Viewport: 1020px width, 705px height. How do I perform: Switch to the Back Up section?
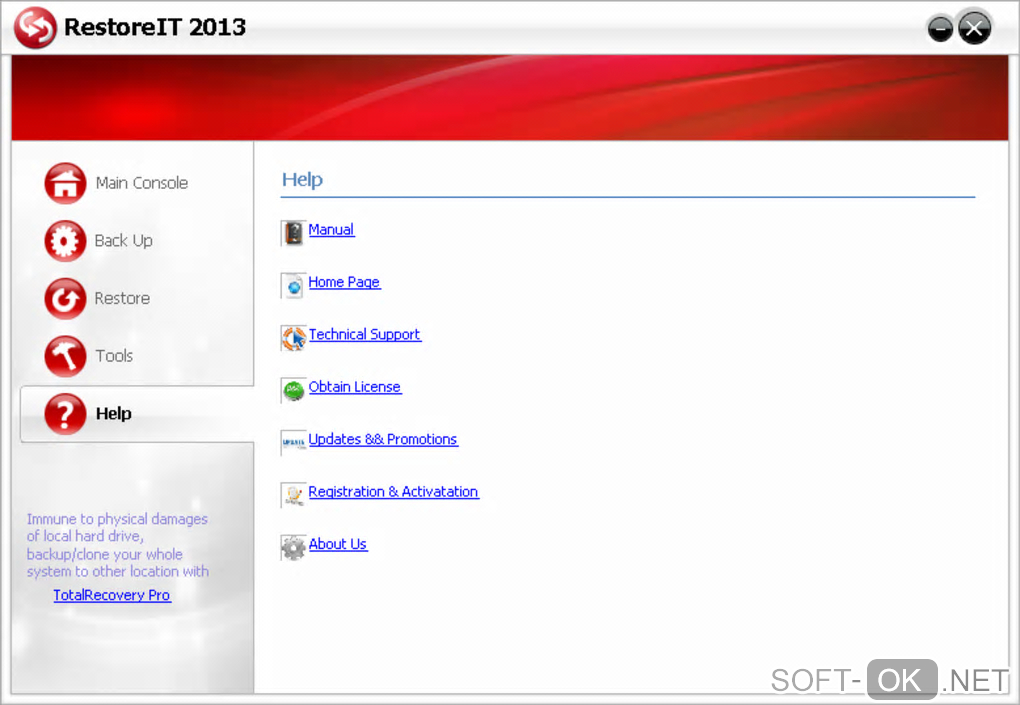click(124, 241)
